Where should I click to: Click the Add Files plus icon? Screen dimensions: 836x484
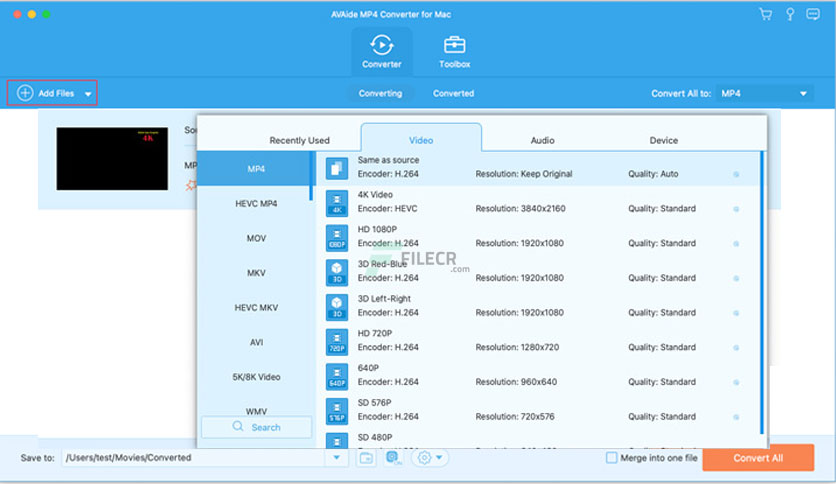pos(25,93)
